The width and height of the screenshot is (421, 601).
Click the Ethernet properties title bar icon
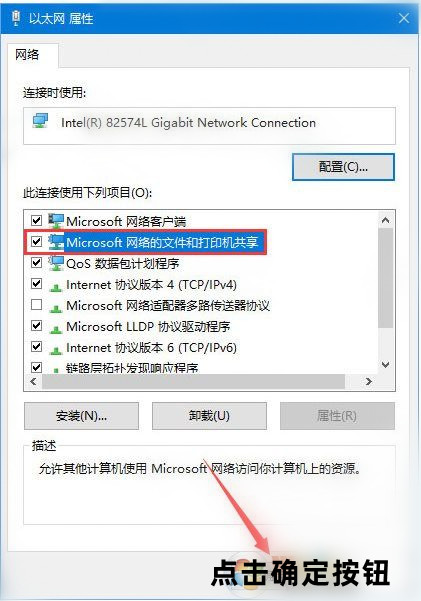[16, 18]
